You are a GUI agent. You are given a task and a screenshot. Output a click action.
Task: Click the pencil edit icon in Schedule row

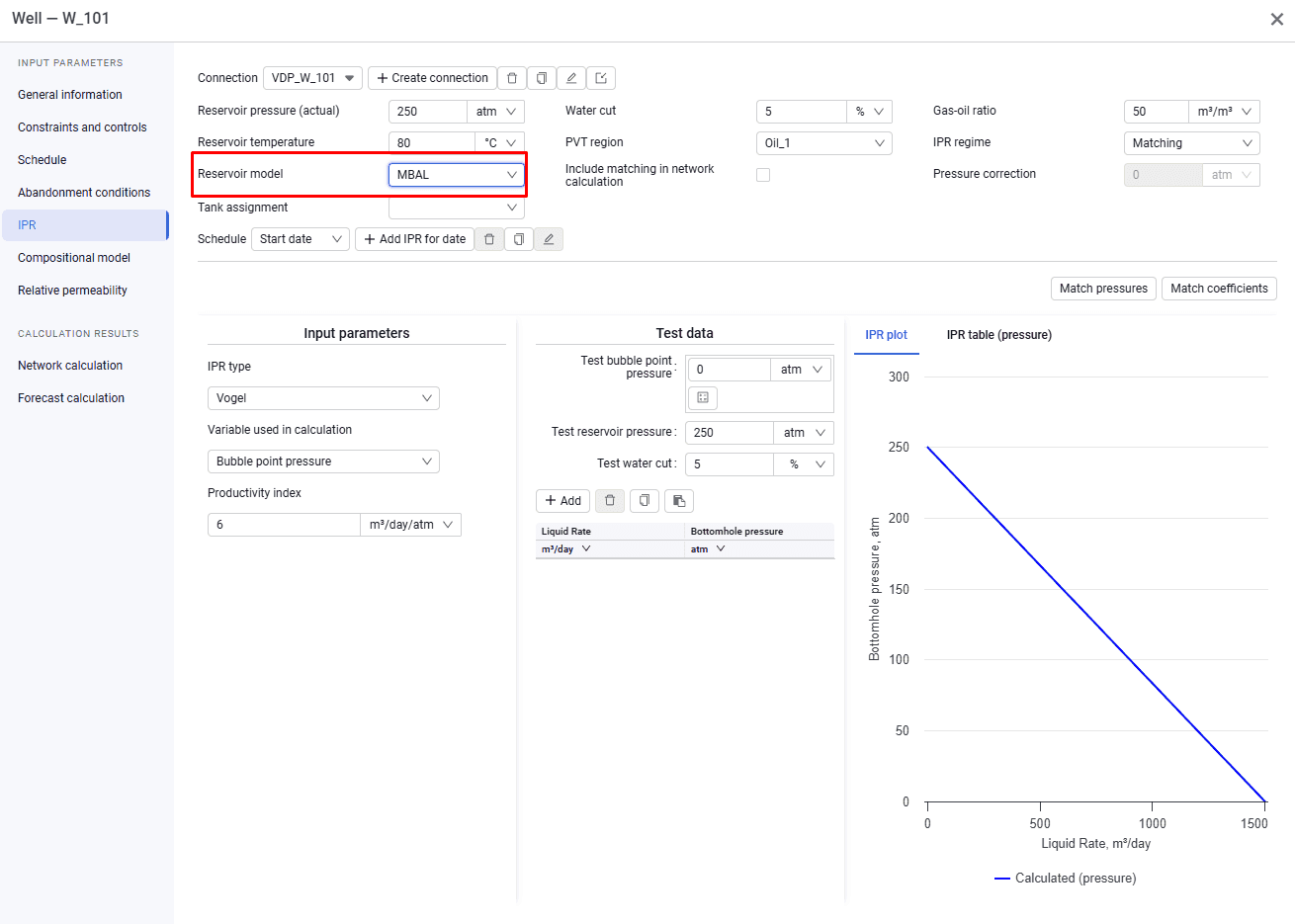point(549,239)
